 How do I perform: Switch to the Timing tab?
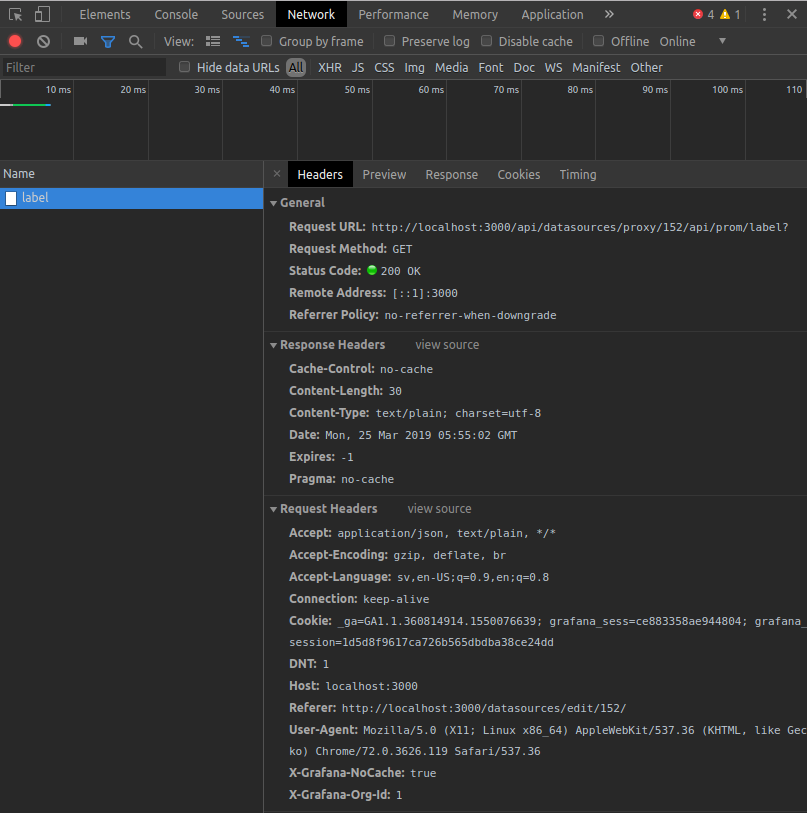pos(577,174)
